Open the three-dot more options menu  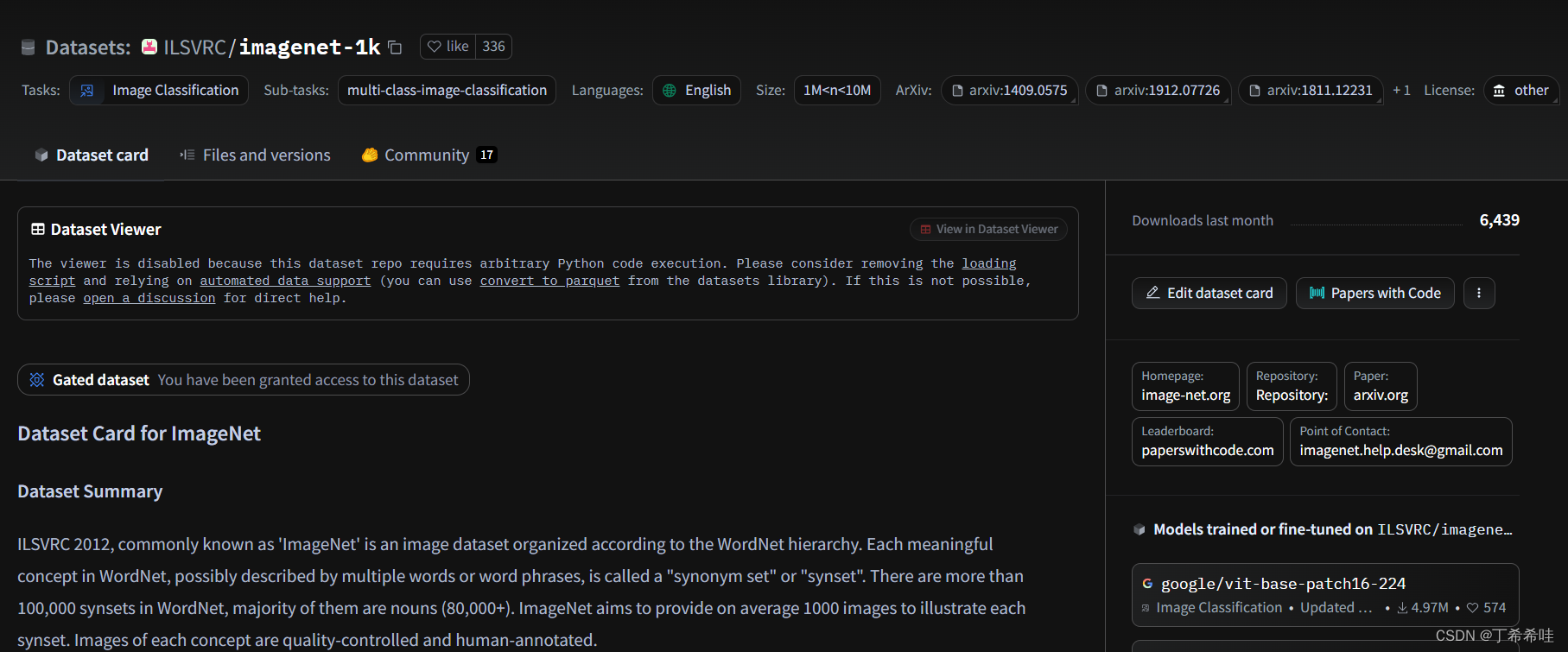(x=1479, y=294)
